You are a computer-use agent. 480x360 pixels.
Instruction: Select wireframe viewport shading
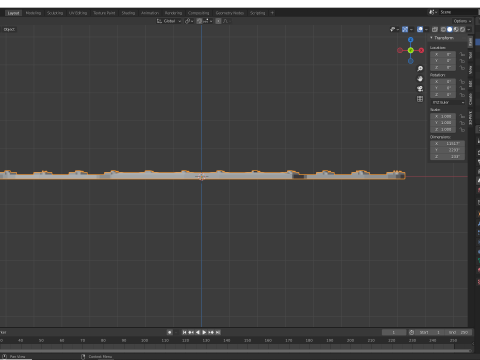[x=443, y=29]
